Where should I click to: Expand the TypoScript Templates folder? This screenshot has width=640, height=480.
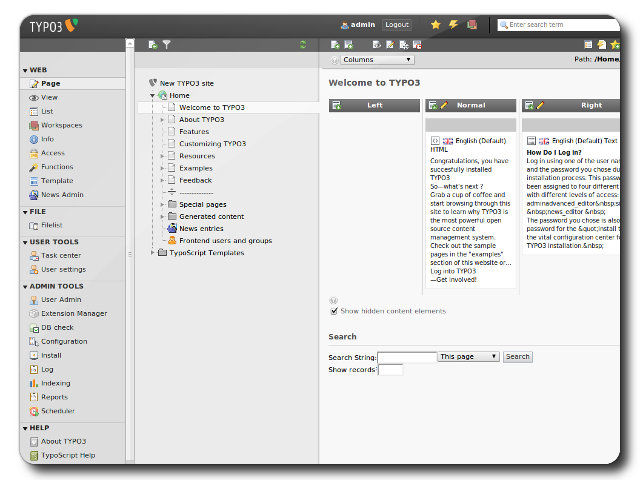(153, 253)
